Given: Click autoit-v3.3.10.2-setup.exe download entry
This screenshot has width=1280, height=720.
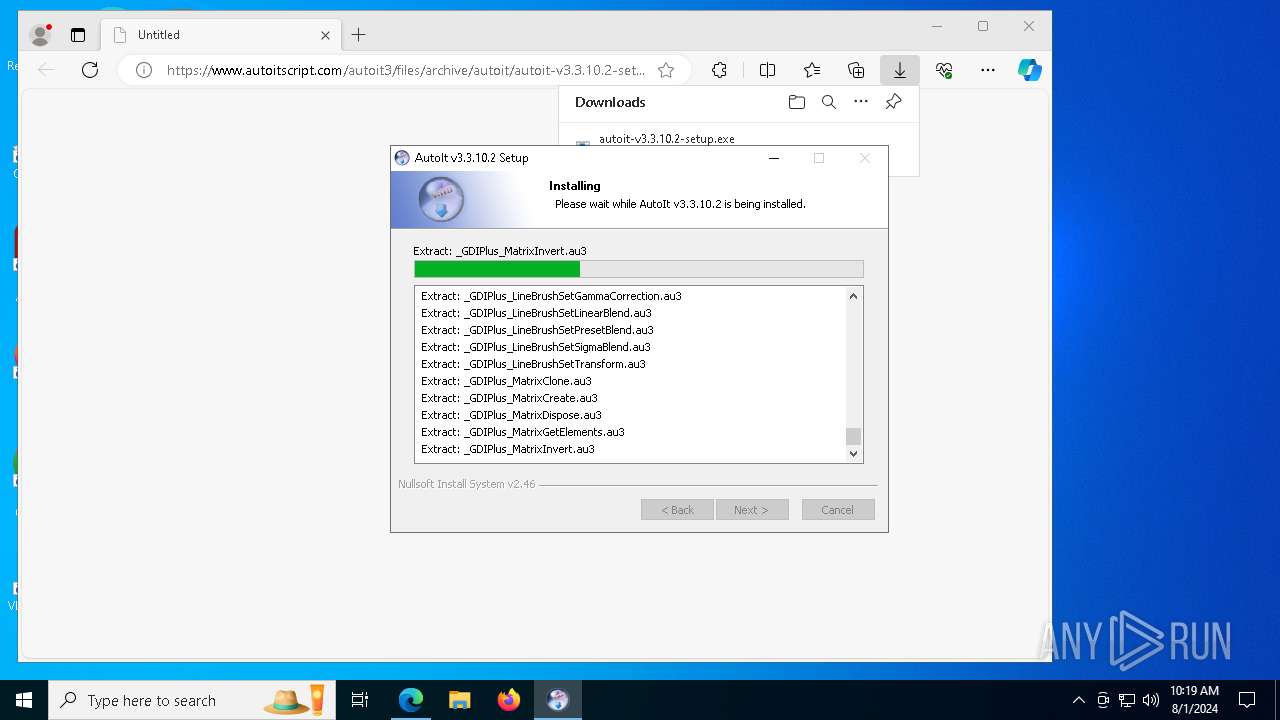Looking at the screenshot, I should pyautogui.click(x=666, y=139).
